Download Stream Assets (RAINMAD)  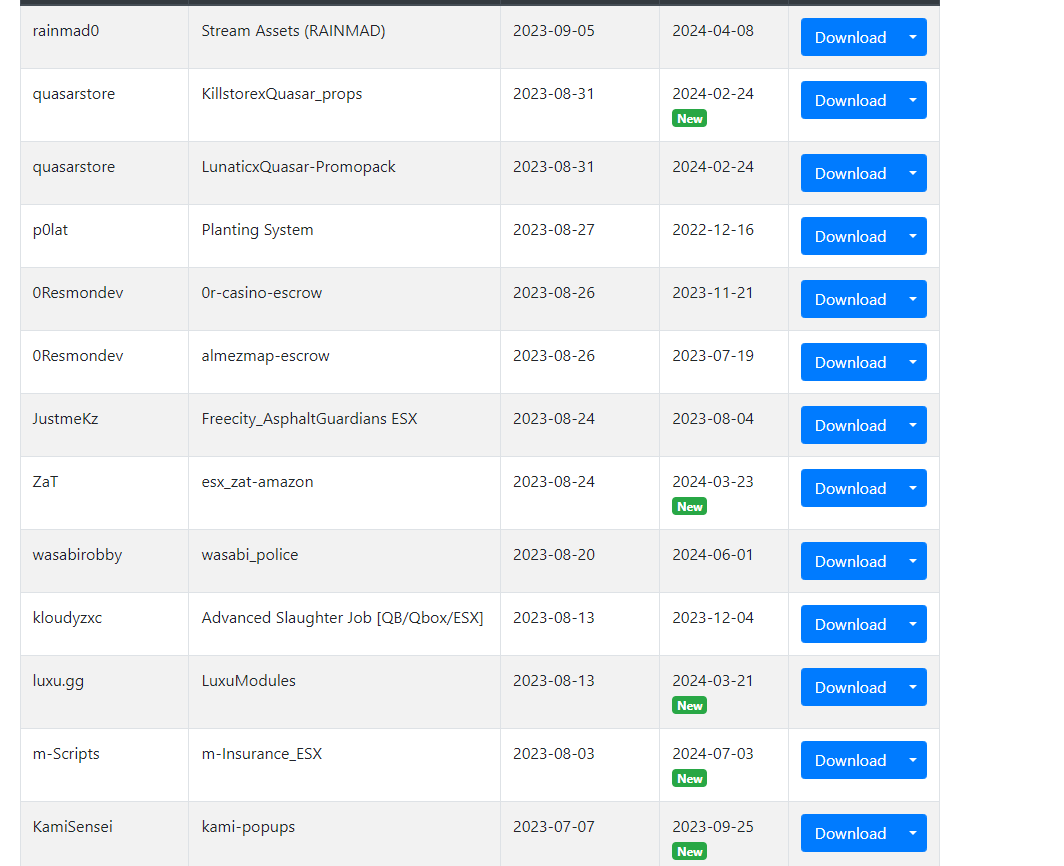[x=850, y=37]
